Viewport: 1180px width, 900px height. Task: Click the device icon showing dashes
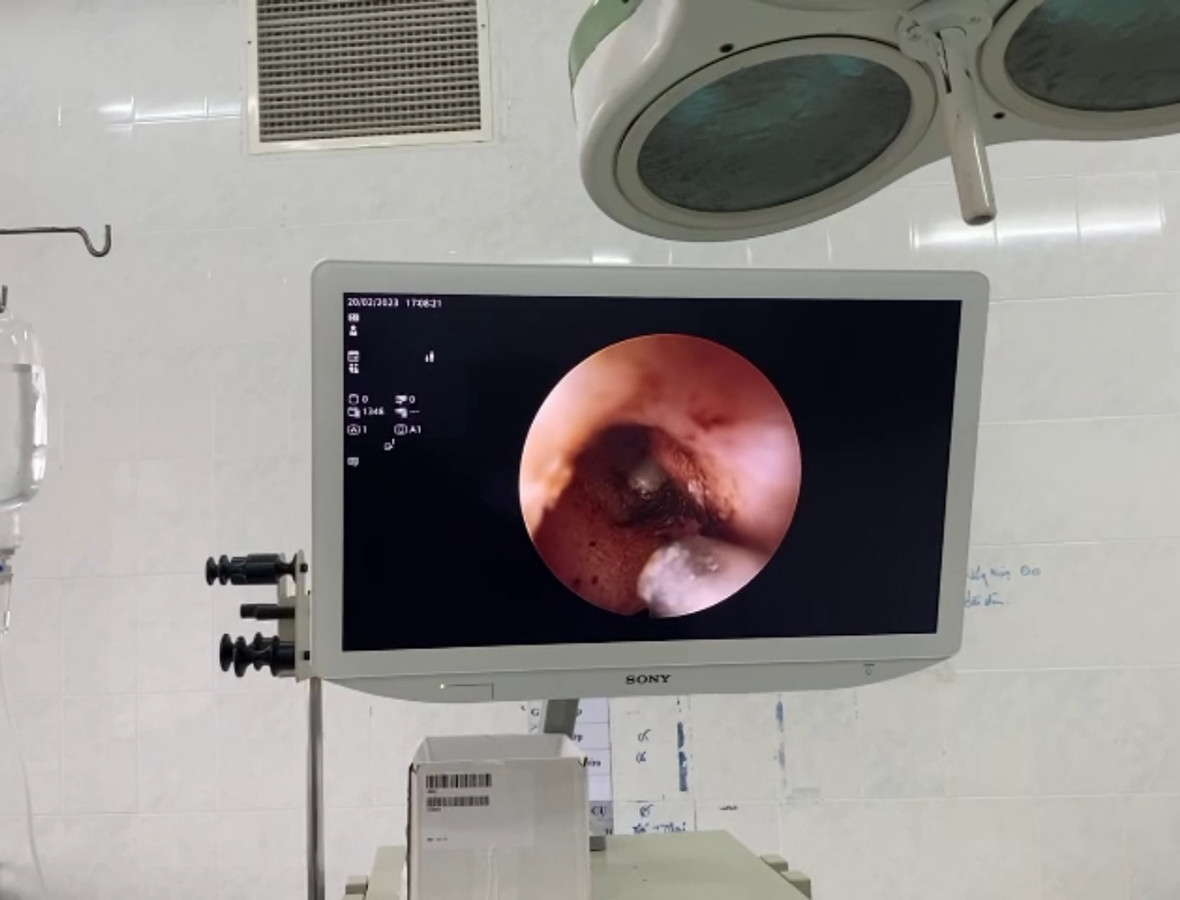401,411
